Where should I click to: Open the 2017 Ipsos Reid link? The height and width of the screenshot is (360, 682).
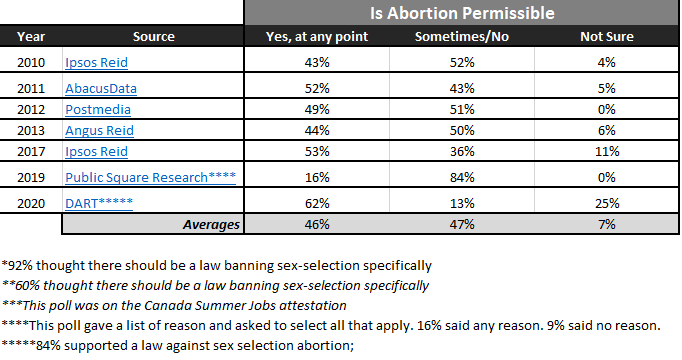pos(96,151)
